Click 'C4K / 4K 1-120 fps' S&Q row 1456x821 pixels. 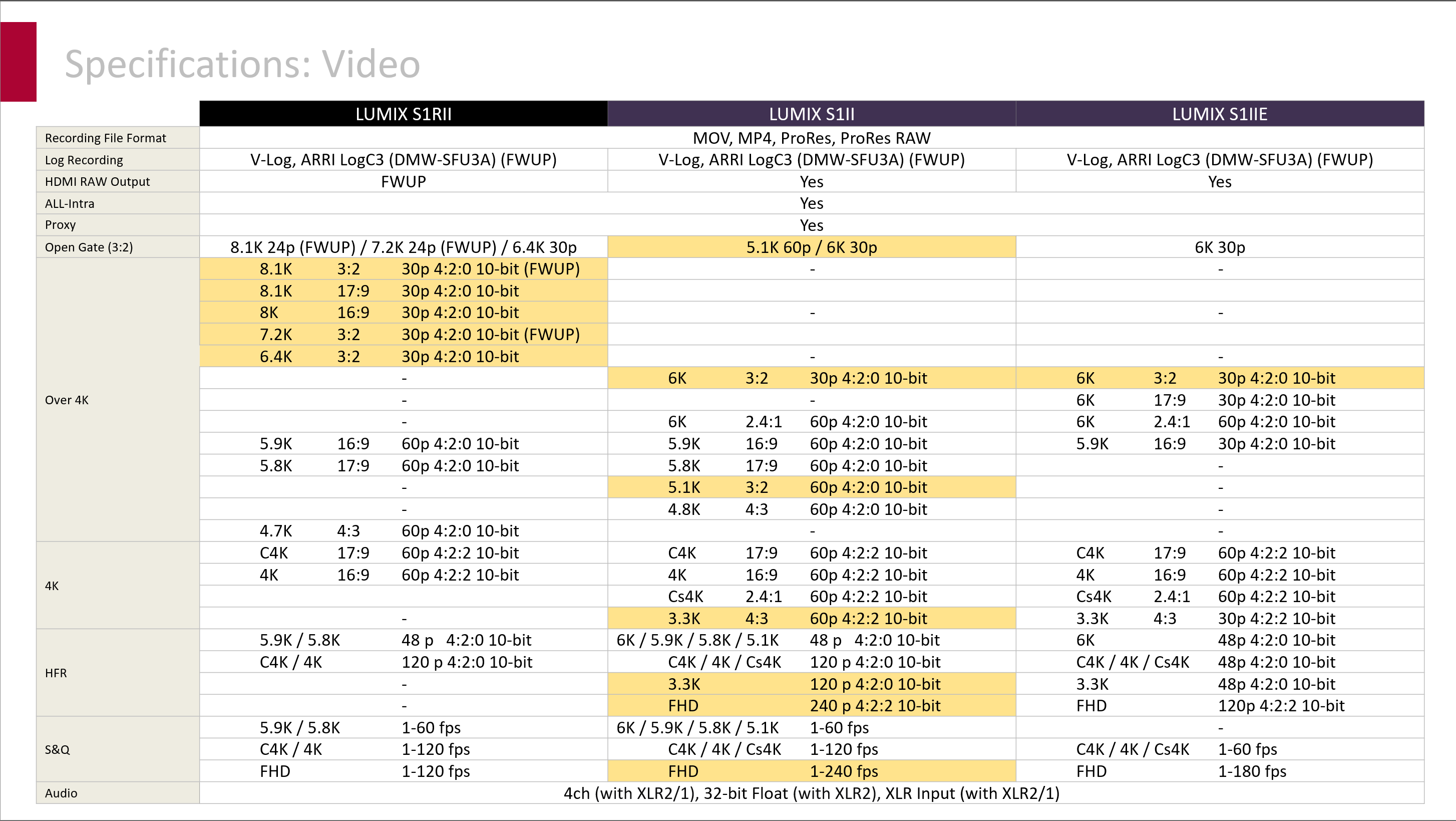404,749
